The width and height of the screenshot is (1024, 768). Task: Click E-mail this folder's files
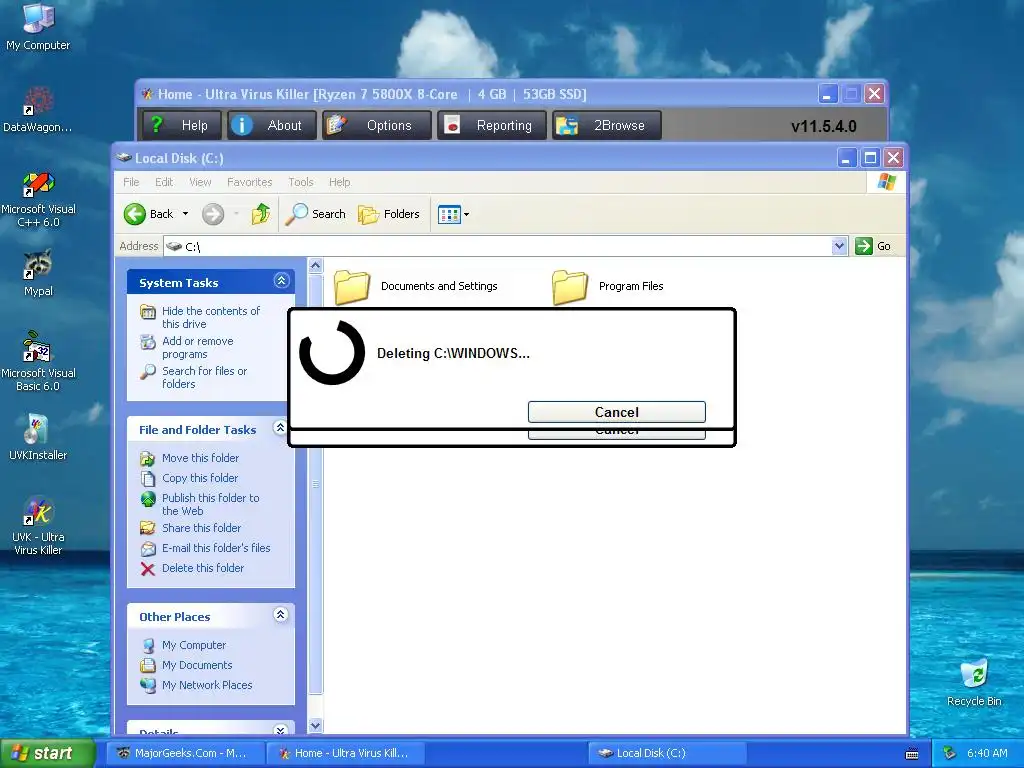point(216,548)
